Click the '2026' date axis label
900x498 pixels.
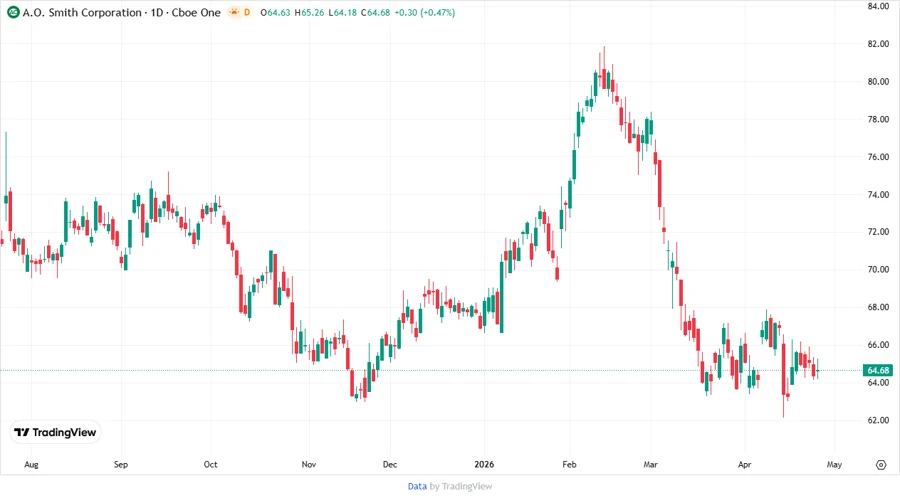coord(484,464)
